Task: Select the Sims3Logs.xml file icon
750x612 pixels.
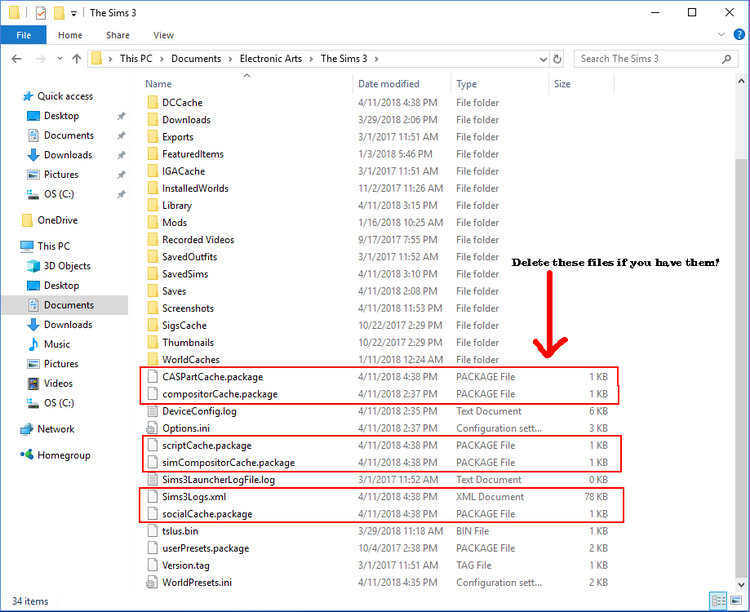Action: (153, 497)
